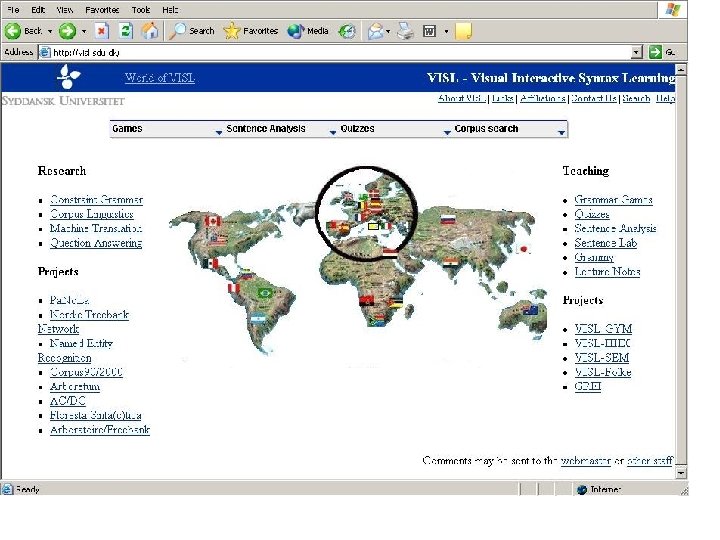Click the Mexico flag on the map
The width and height of the screenshot is (720, 540).
pos(210,264)
